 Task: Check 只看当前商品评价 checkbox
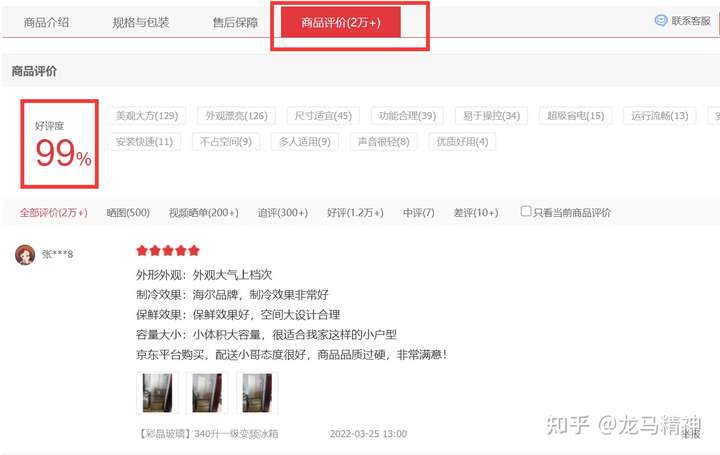(526, 211)
